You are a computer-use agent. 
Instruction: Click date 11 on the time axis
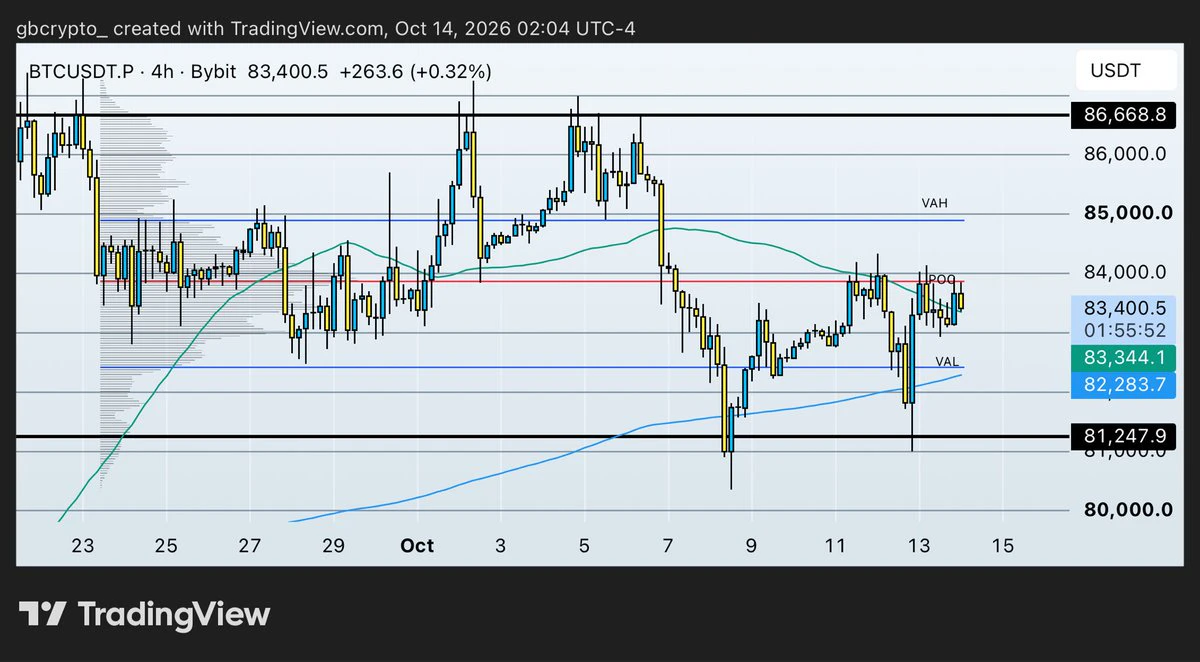coord(835,546)
